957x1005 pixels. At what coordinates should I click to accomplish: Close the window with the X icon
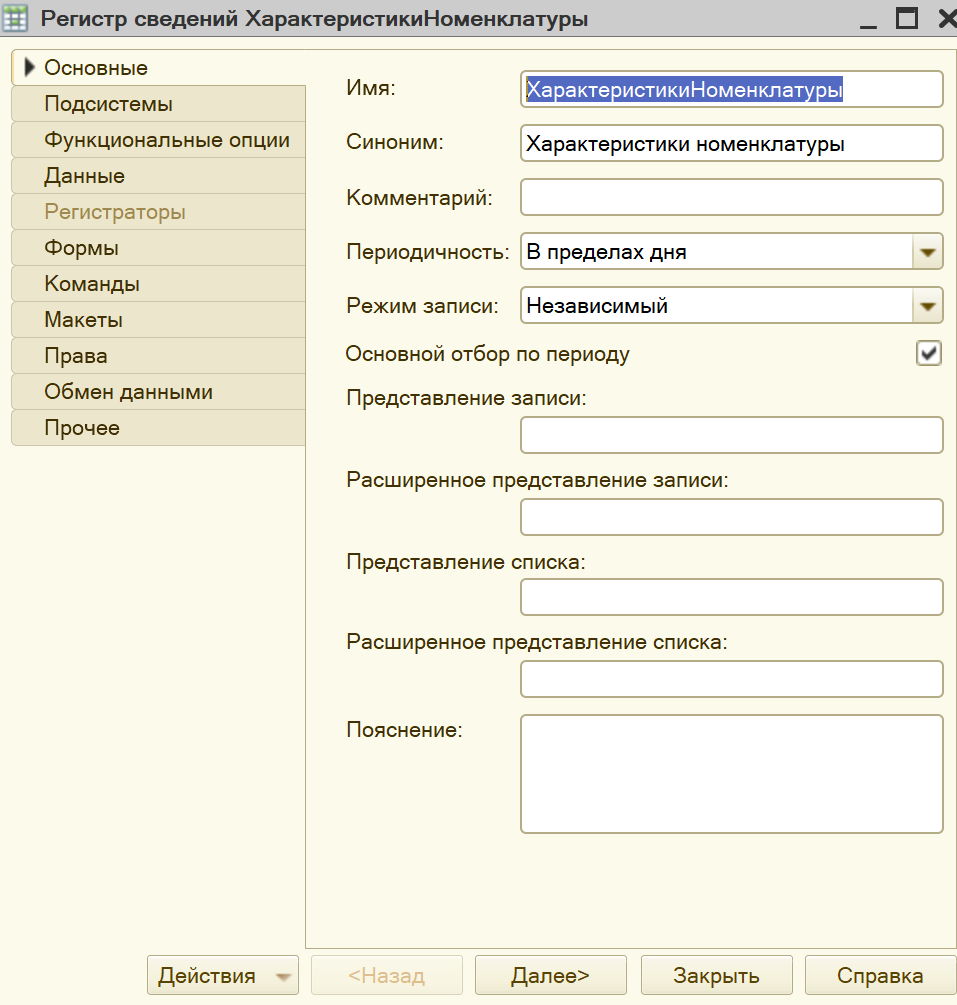pos(947,18)
